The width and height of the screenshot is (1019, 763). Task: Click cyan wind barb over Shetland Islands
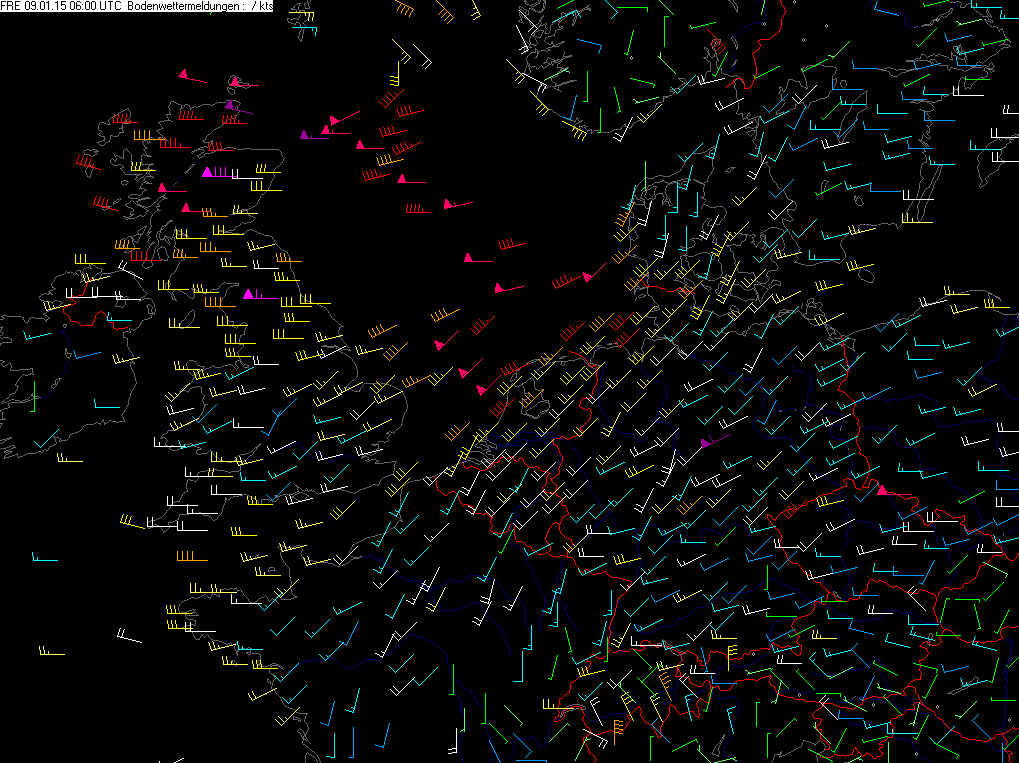(x=304, y=29)
